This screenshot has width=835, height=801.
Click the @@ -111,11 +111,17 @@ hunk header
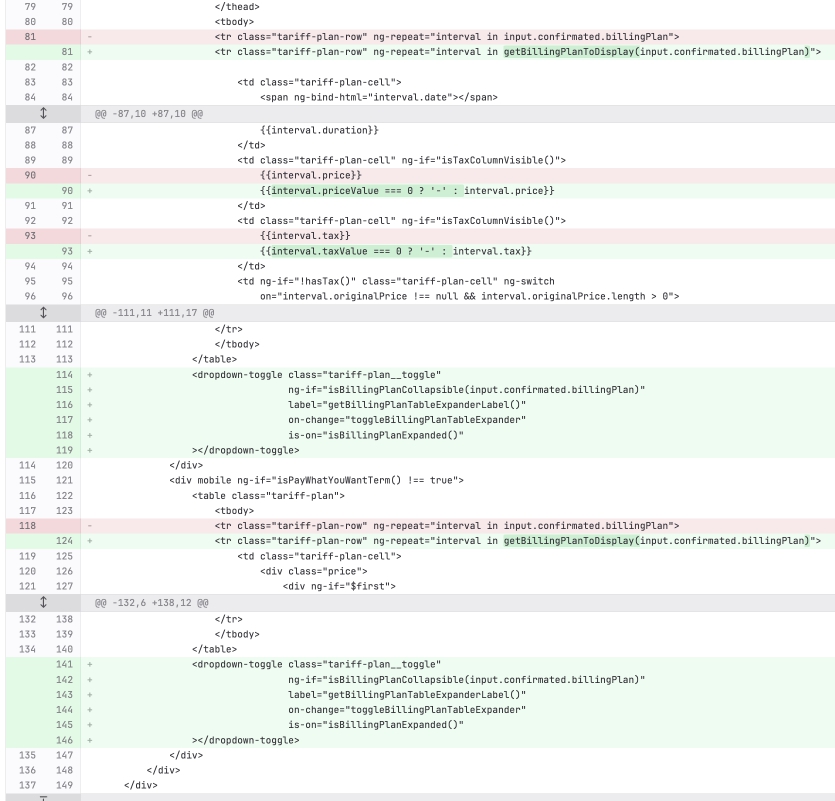tap(154, 313)
